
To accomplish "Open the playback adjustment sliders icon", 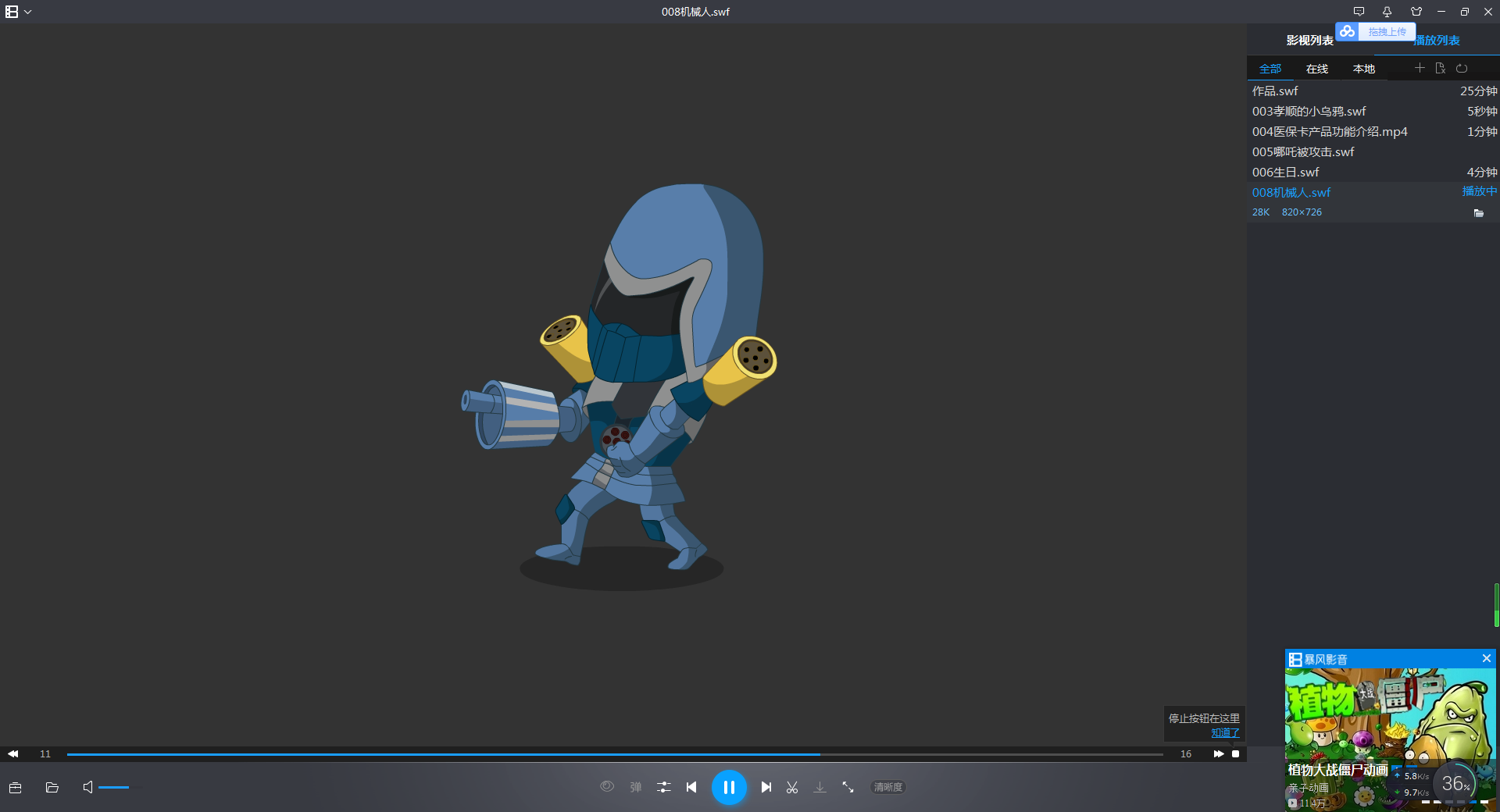I will pyautogui.click(x=664, y=787).
